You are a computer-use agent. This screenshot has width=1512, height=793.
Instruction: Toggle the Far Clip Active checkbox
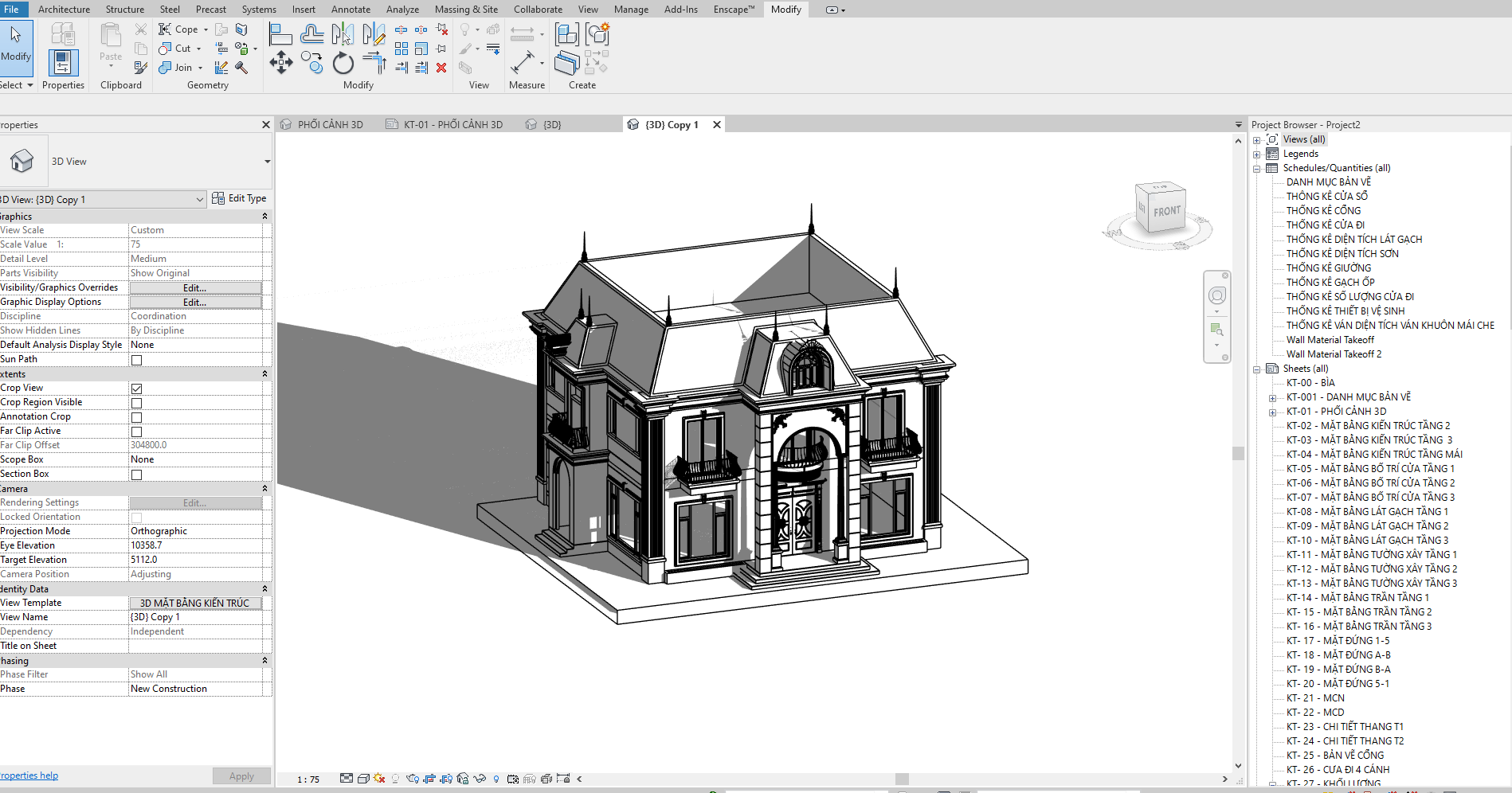coord(137,432)
